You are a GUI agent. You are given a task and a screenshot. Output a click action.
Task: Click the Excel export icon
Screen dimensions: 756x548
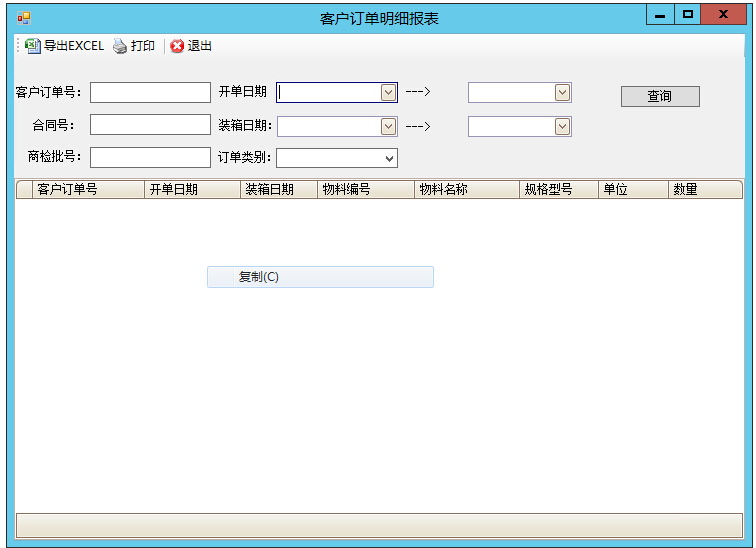33,46
